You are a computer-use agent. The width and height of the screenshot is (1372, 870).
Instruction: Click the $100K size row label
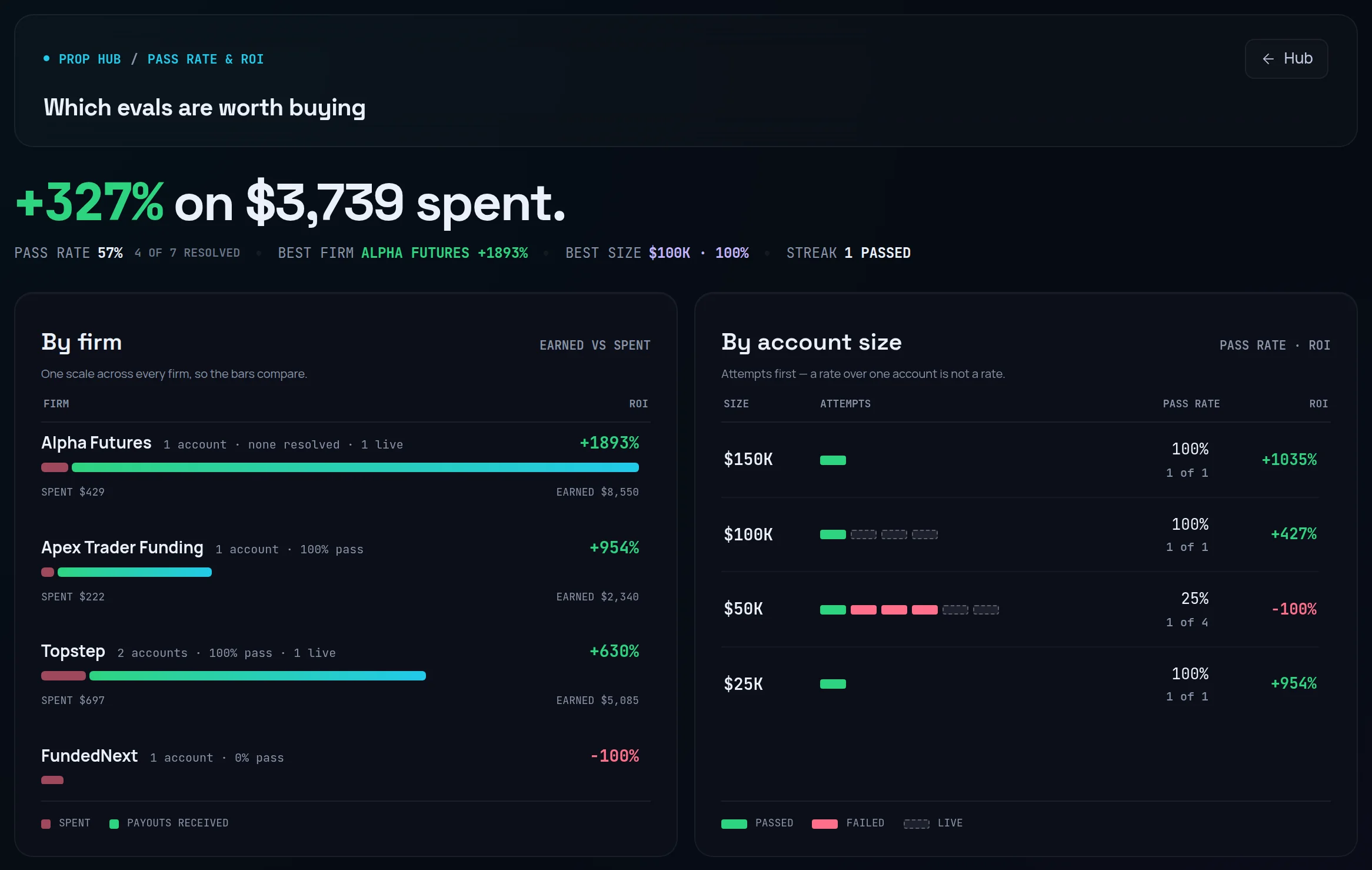(748, 534)
